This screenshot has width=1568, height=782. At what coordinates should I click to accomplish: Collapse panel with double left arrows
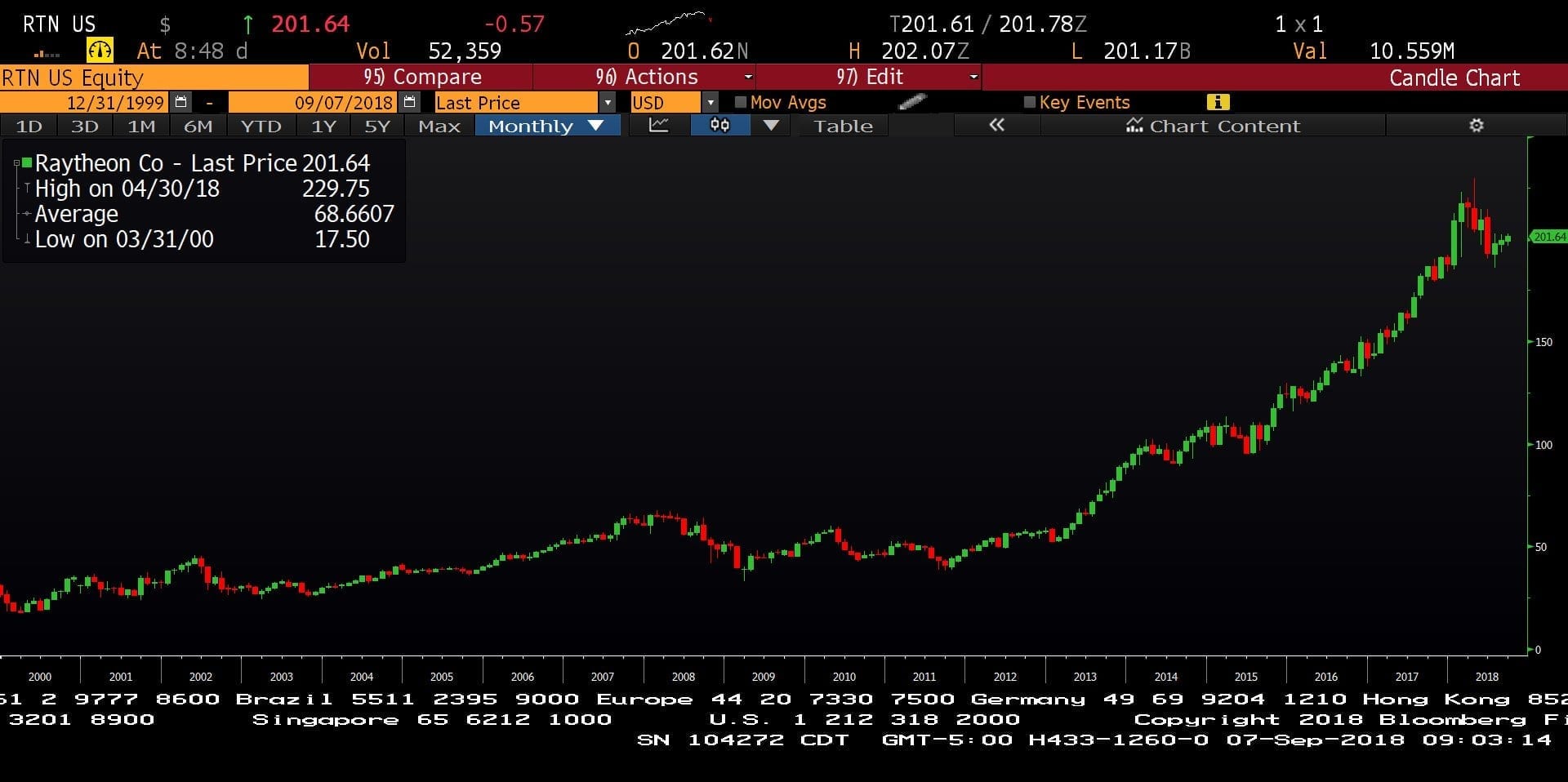pos(996,126)
